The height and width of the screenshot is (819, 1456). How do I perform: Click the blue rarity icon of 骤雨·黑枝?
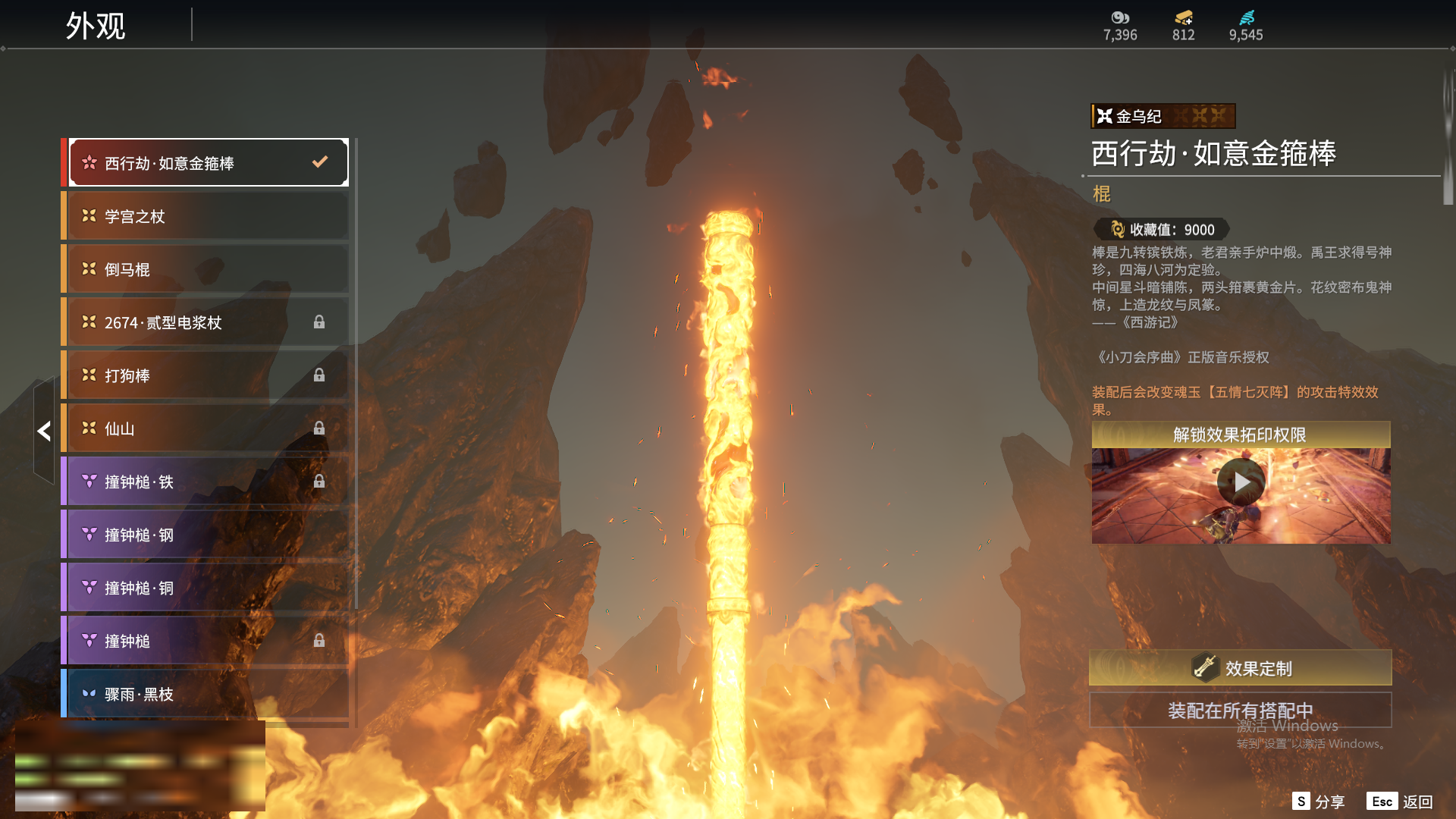point(89,693)
